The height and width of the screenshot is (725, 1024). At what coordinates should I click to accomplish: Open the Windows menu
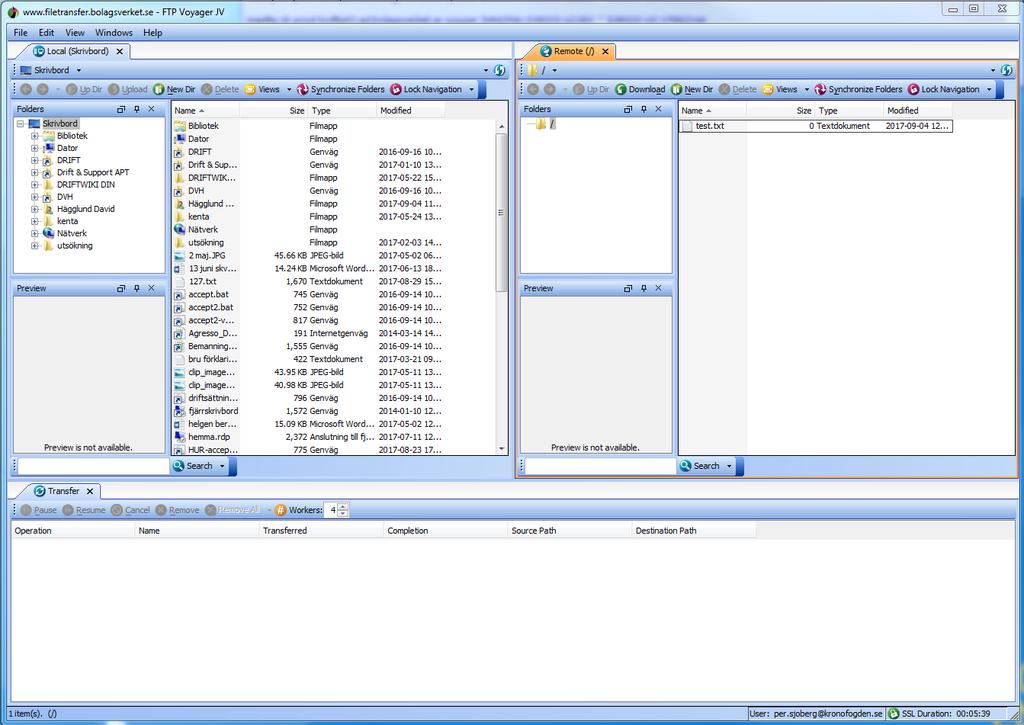coord(114,33)
